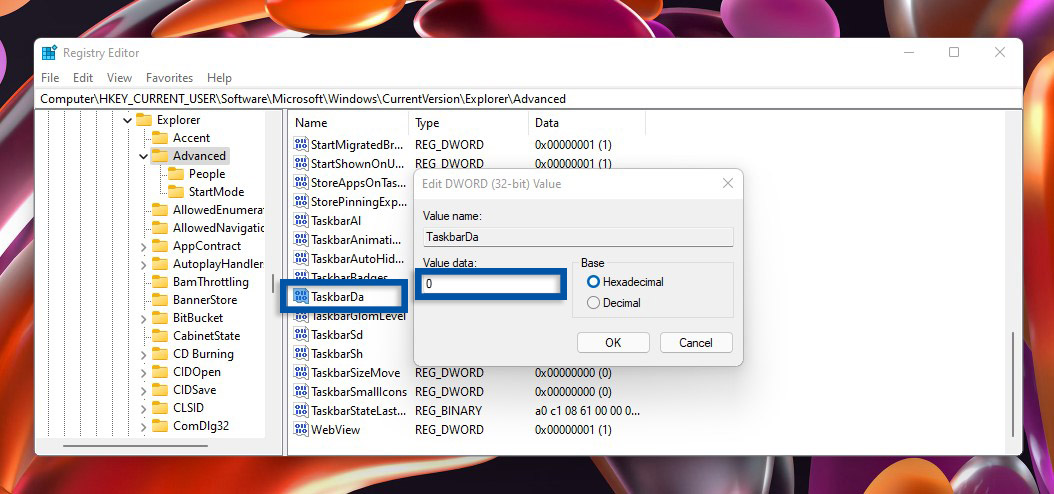Screen dimensions: 1054x494
Task: Click the TaskbarStateLastRun binary value icon
Action: [300, 411]
